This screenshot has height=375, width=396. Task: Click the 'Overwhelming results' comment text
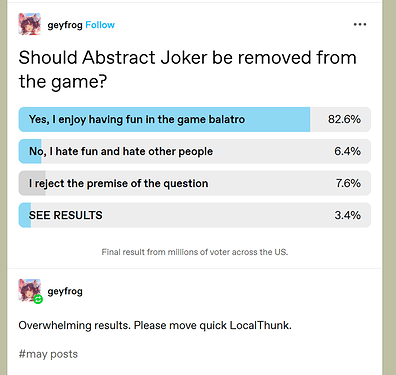155,325
